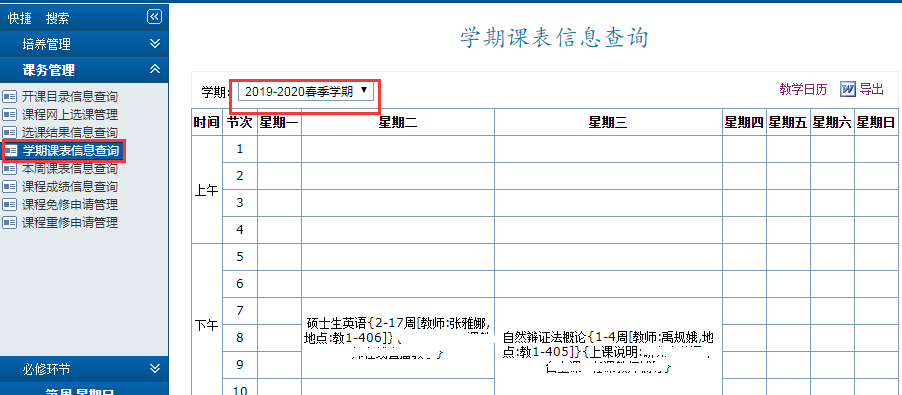
Task: Click period number 1 cell
Action: point(240,149)
